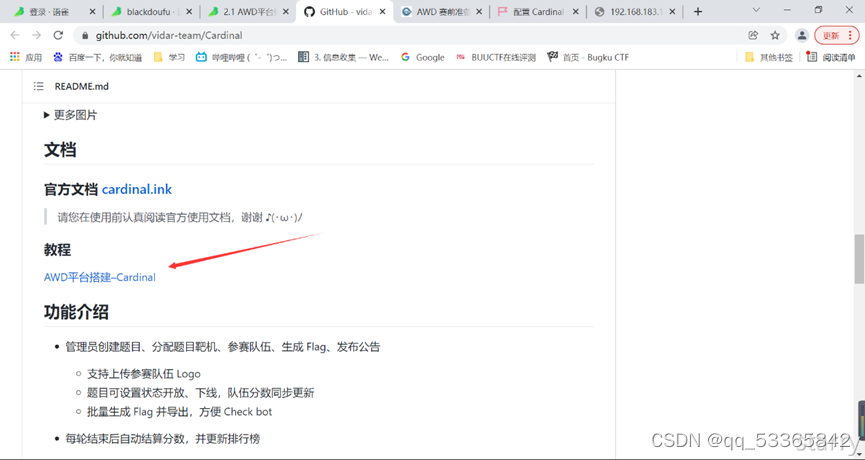The image size is (865, 460).
Task: Close the AWD 赛前准备 tab
Action: coord(478,12)
